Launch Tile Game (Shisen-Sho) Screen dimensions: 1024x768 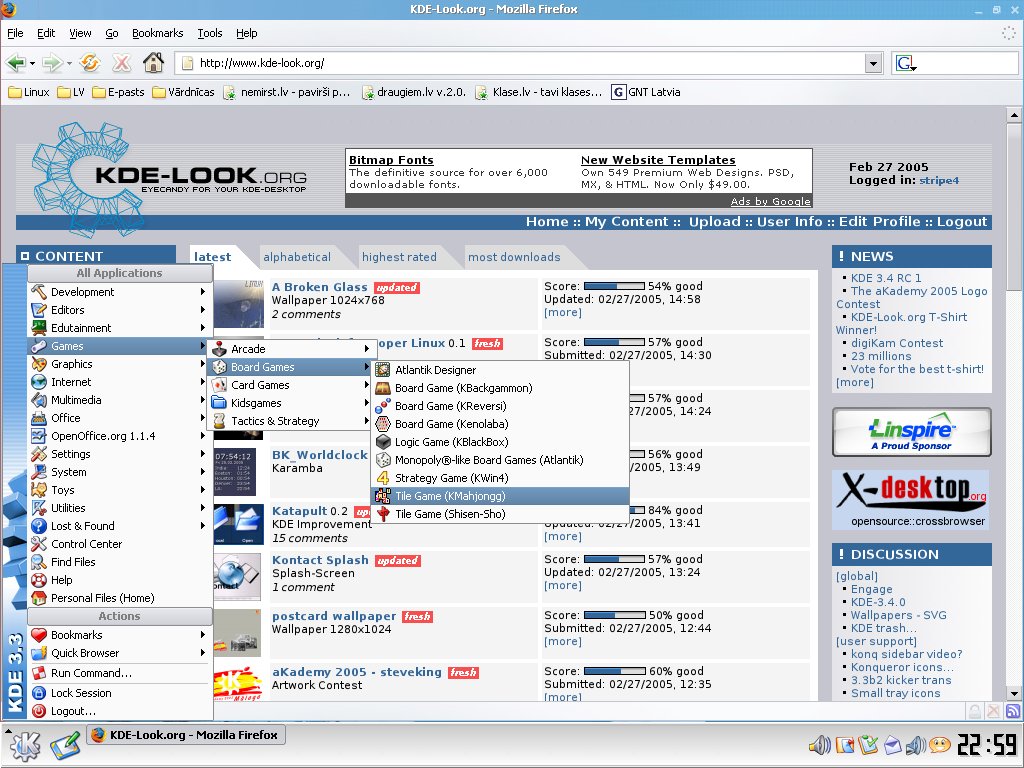pos(500,514)
